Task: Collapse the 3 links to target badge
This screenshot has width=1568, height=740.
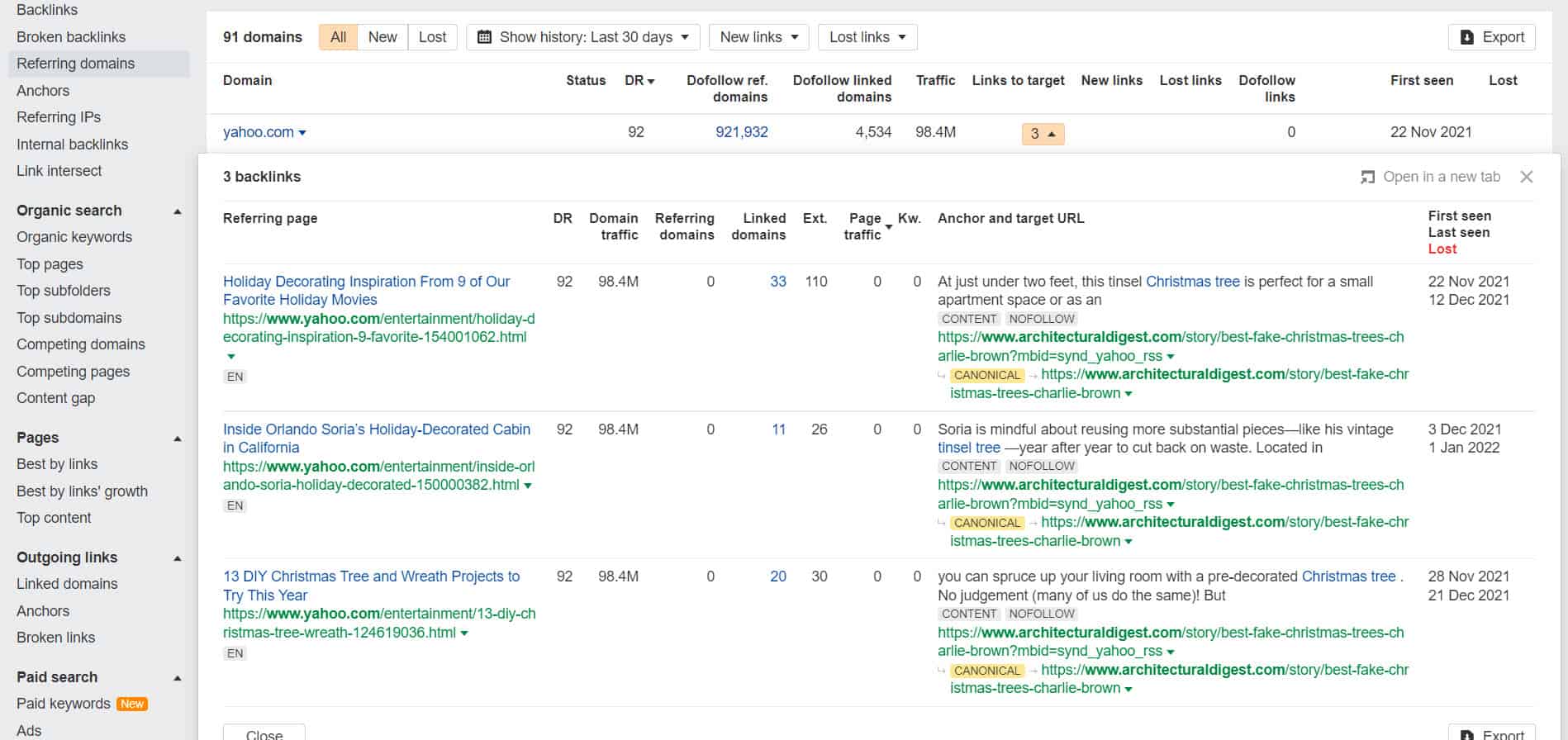Action: tap(1043, 134)
